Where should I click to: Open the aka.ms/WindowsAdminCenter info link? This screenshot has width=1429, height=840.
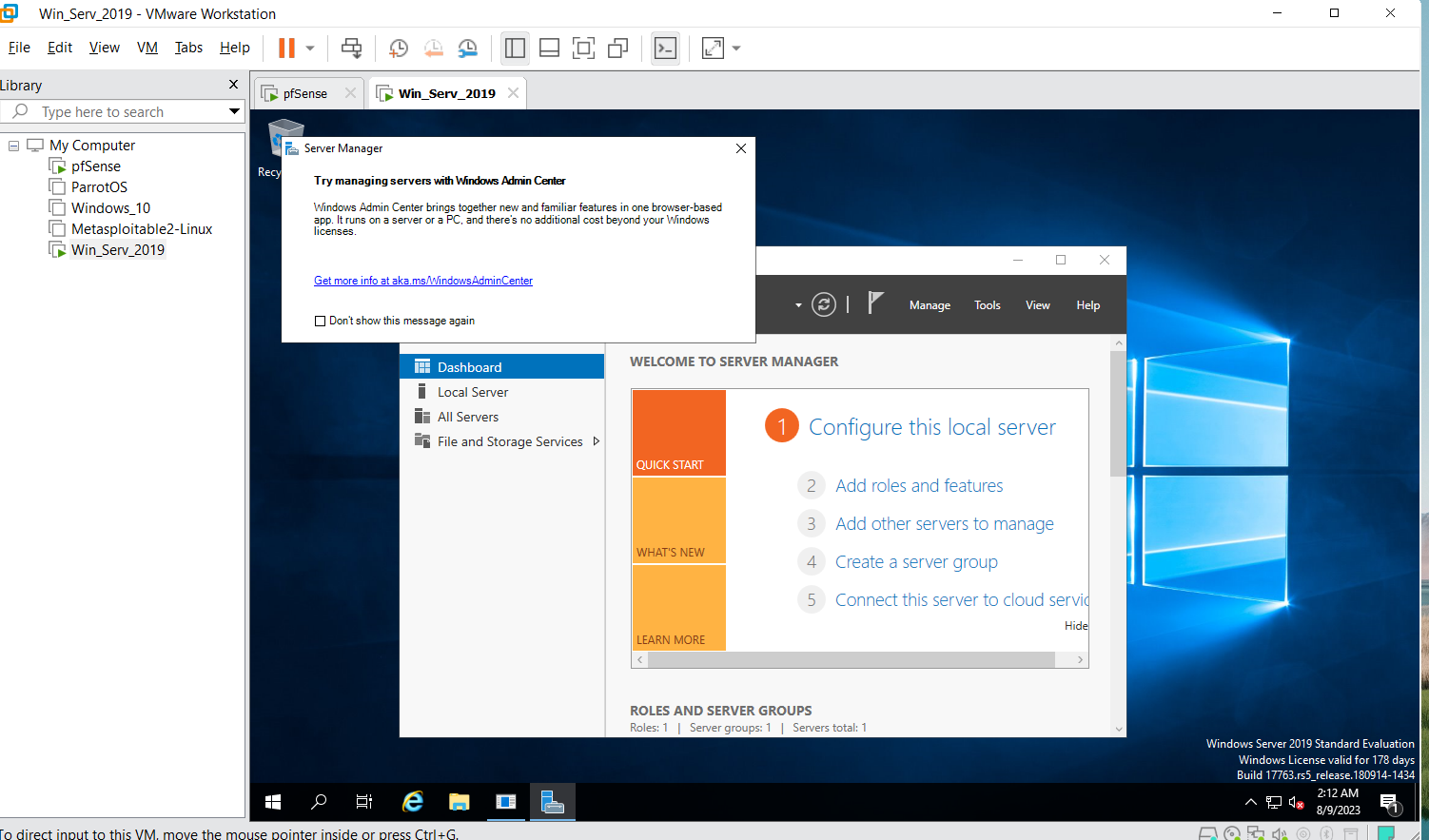tap(423, 281)
